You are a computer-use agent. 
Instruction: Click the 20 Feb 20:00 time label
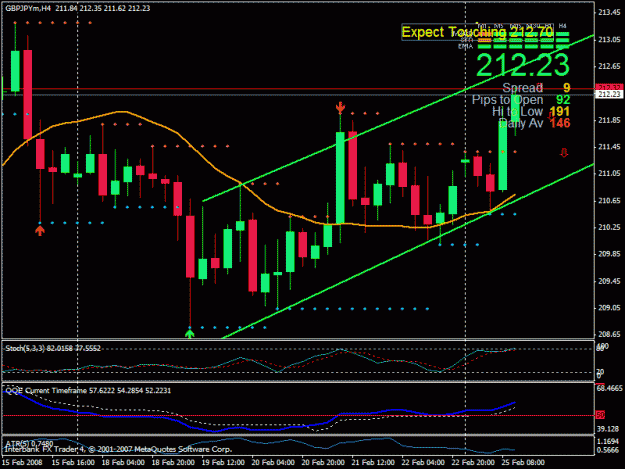323,463
